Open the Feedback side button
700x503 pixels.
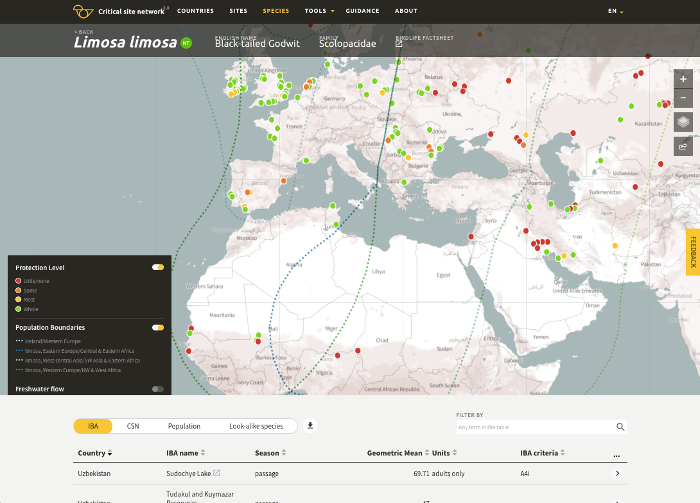(691, 251)
